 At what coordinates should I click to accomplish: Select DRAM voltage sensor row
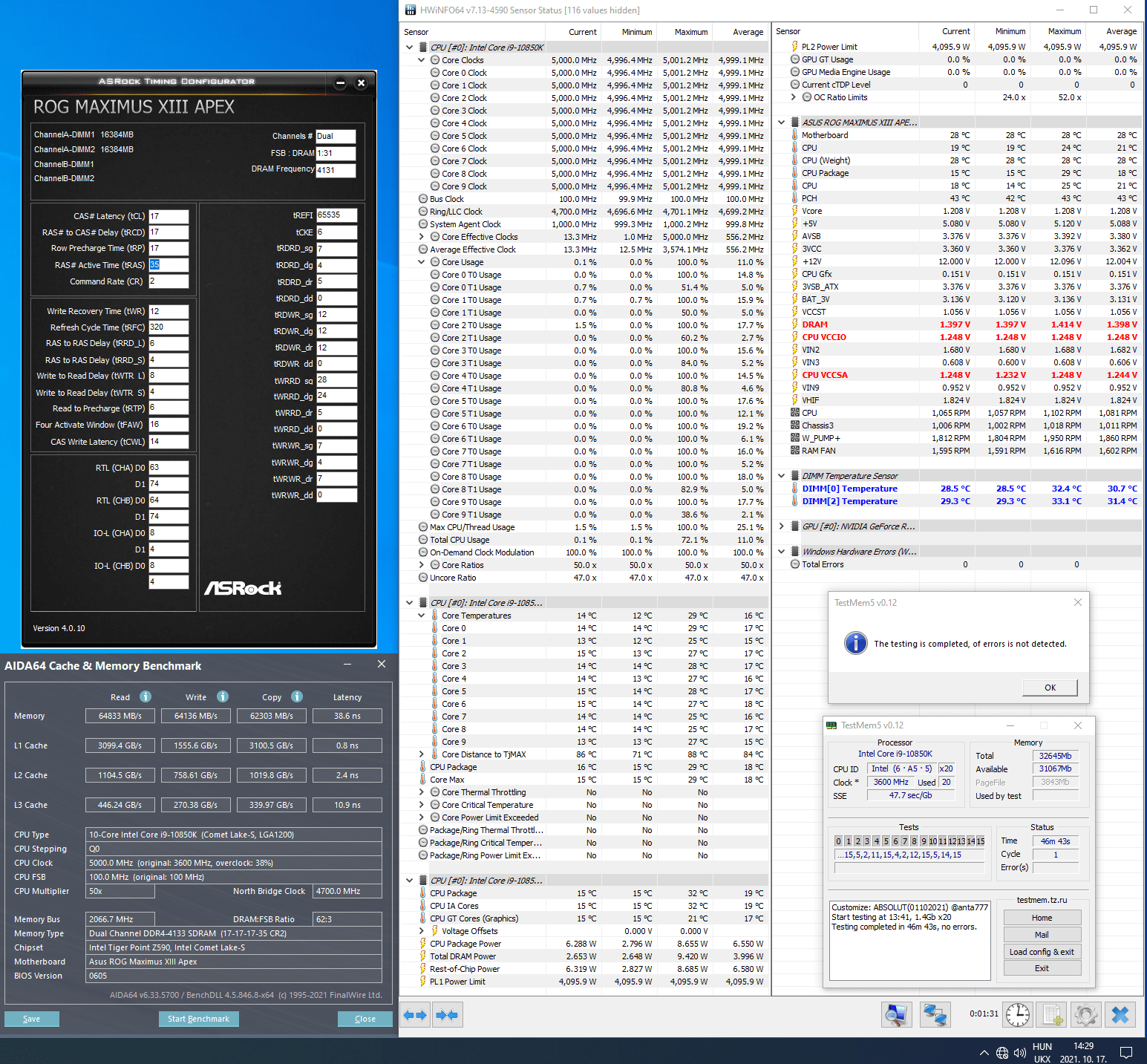point(957,324)
